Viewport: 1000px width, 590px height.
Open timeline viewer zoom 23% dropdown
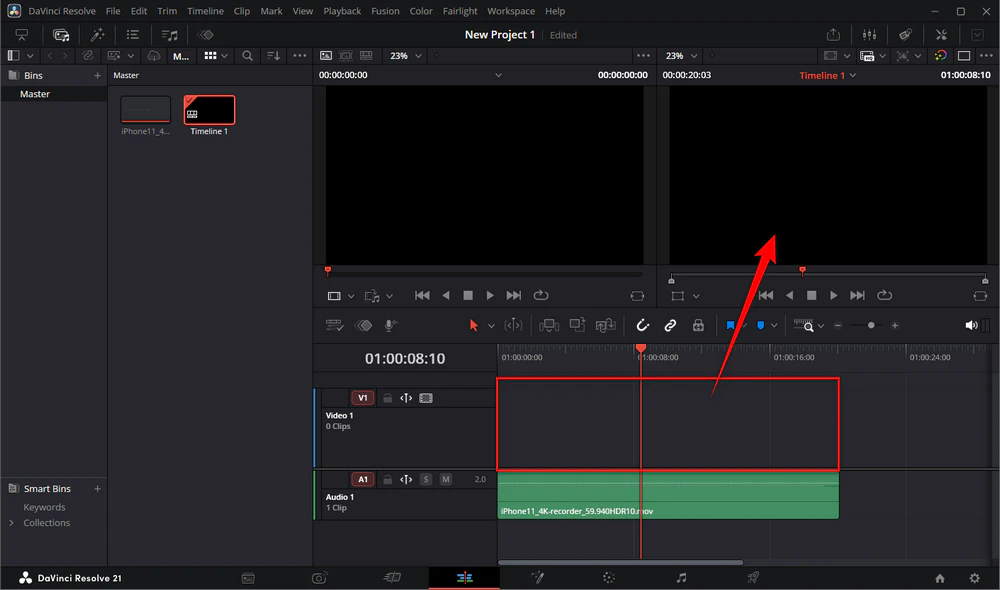coord(681,56)
